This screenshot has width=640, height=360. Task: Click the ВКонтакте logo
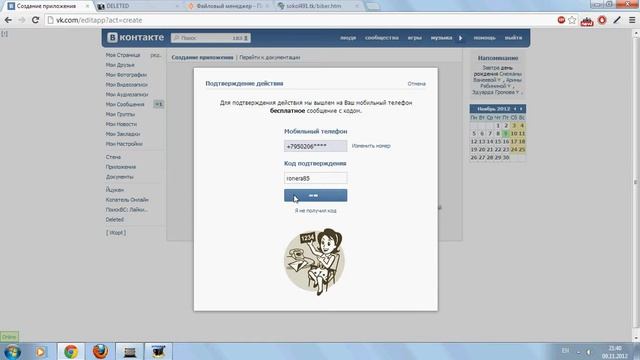pyautogui.click(x=136, y=38)
